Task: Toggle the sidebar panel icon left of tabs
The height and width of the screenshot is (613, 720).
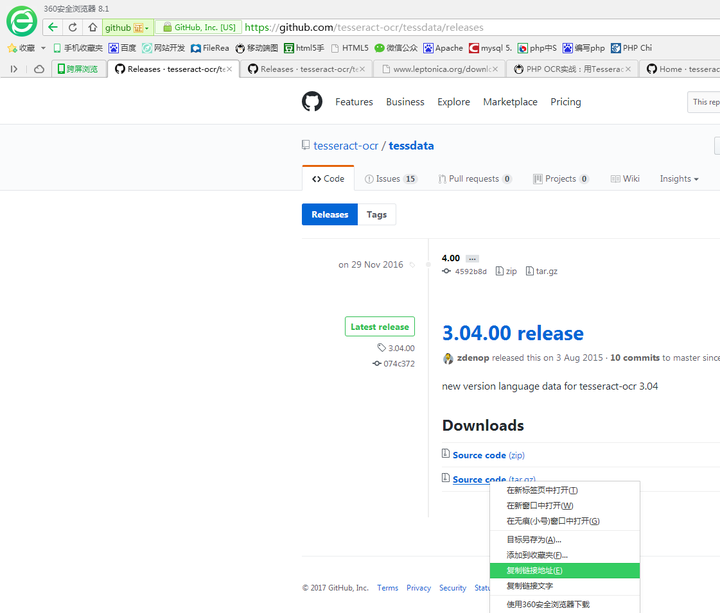Action: (14, 69)
